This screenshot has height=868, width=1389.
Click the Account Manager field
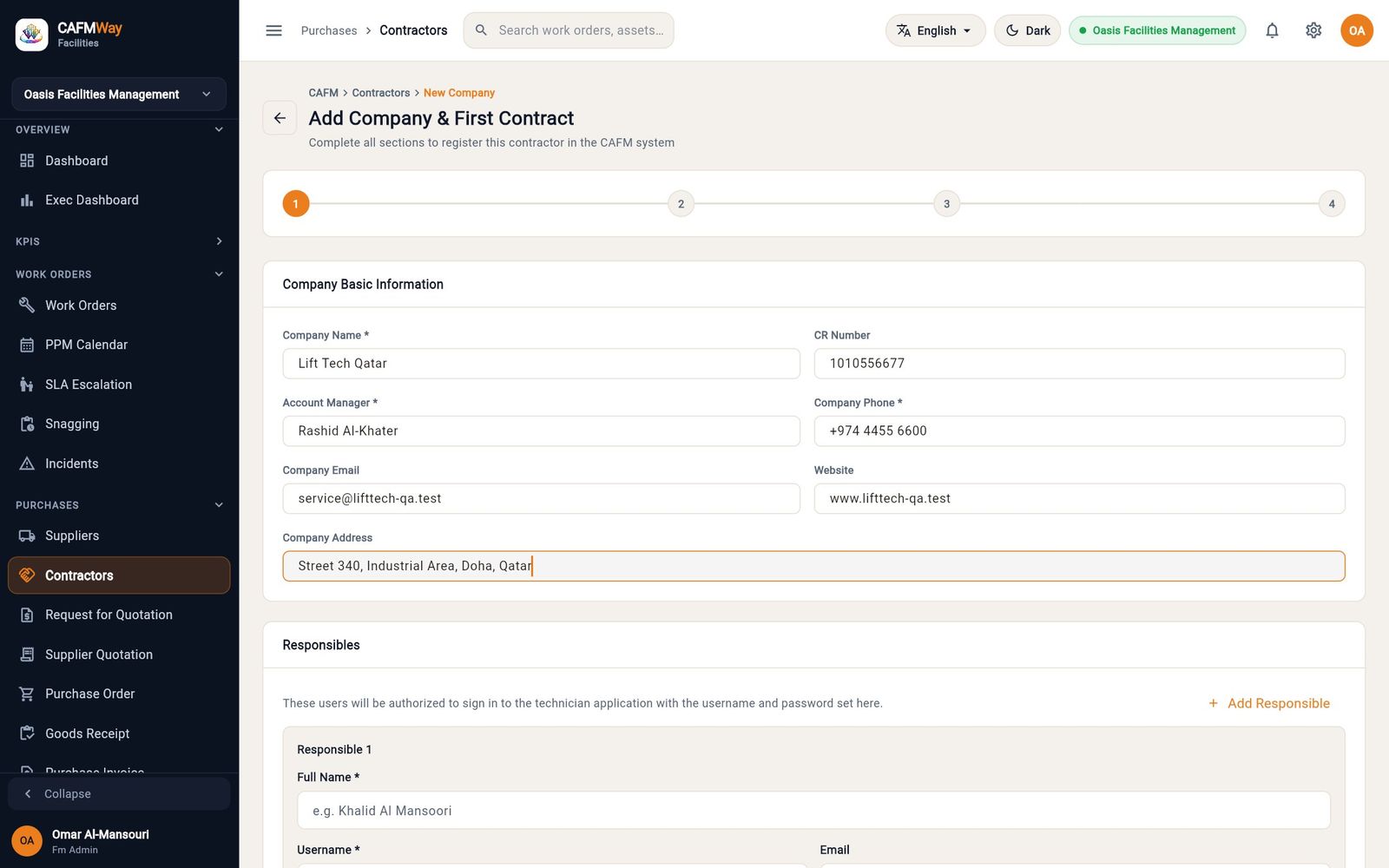coord(541,431)
